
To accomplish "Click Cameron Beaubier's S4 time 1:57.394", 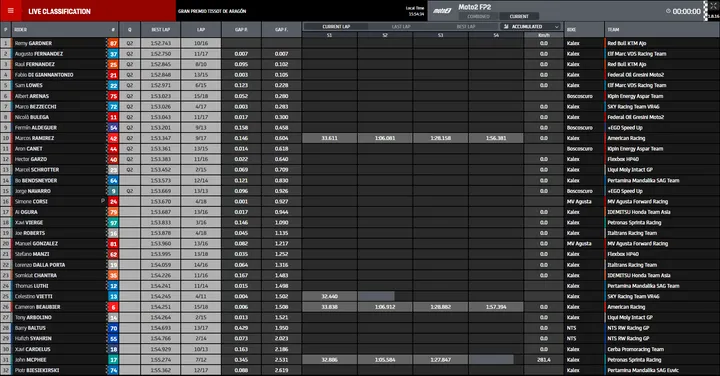I will pos(496,307).
